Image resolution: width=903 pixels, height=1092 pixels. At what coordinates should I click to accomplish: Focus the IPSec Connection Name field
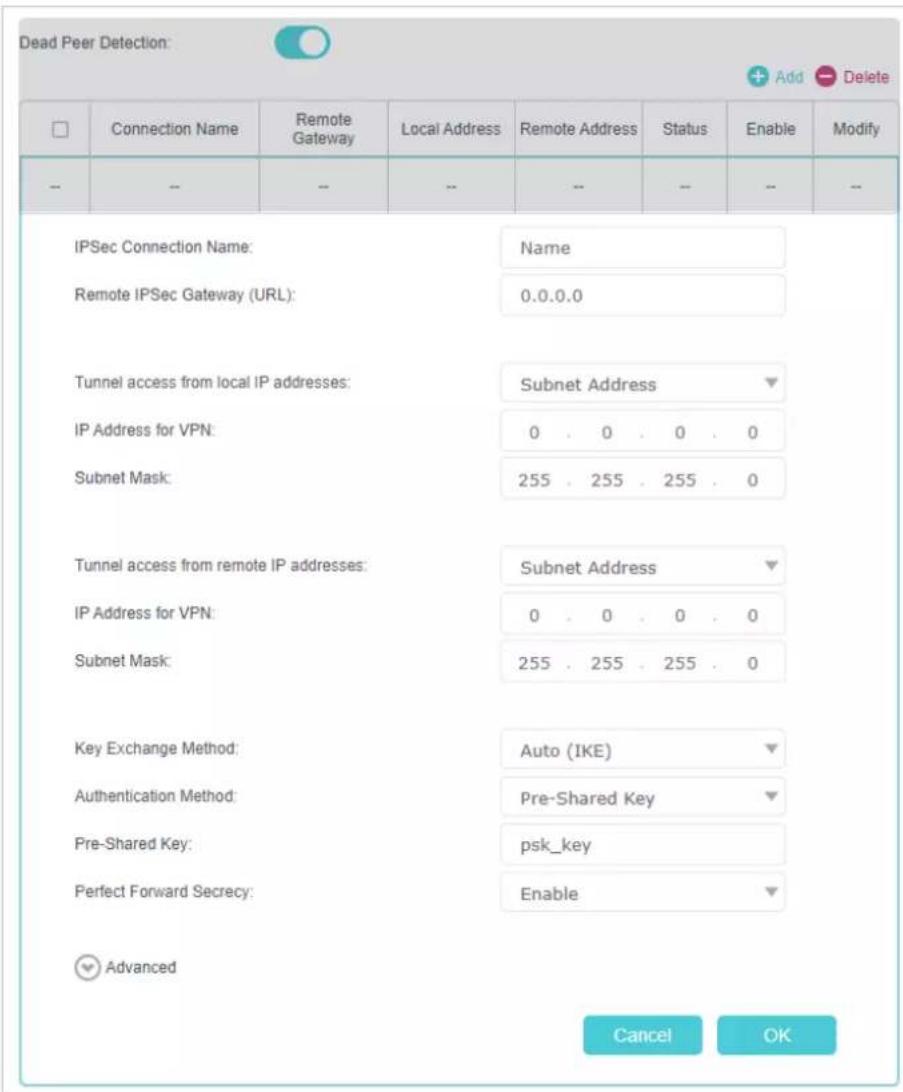(643, 248)
